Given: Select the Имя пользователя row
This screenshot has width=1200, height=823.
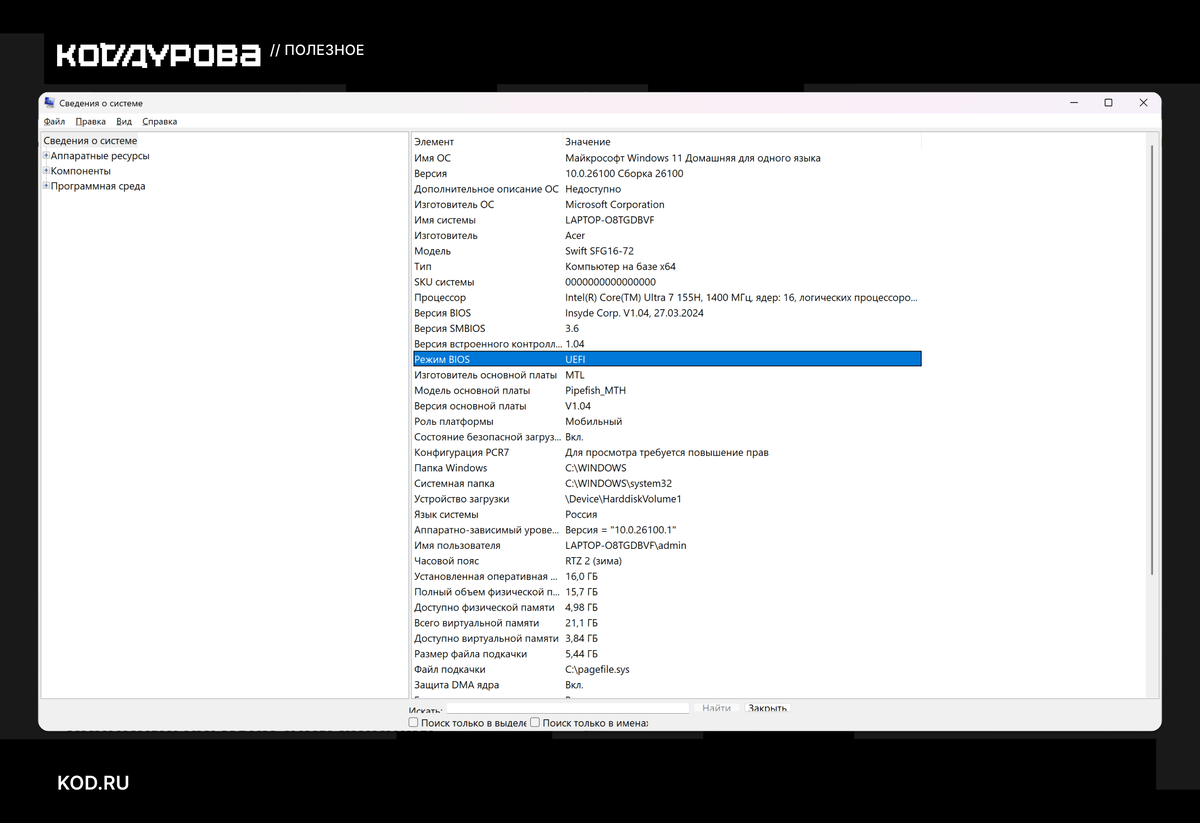Looking at the screenshot, I should (667, 545).
